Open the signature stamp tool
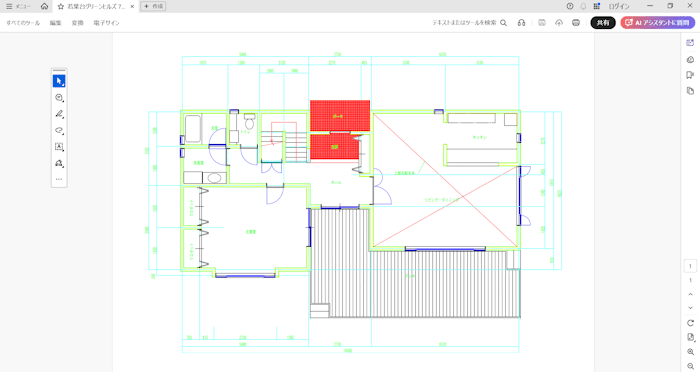Screen dimensions: 700x372 click(59, 163)
